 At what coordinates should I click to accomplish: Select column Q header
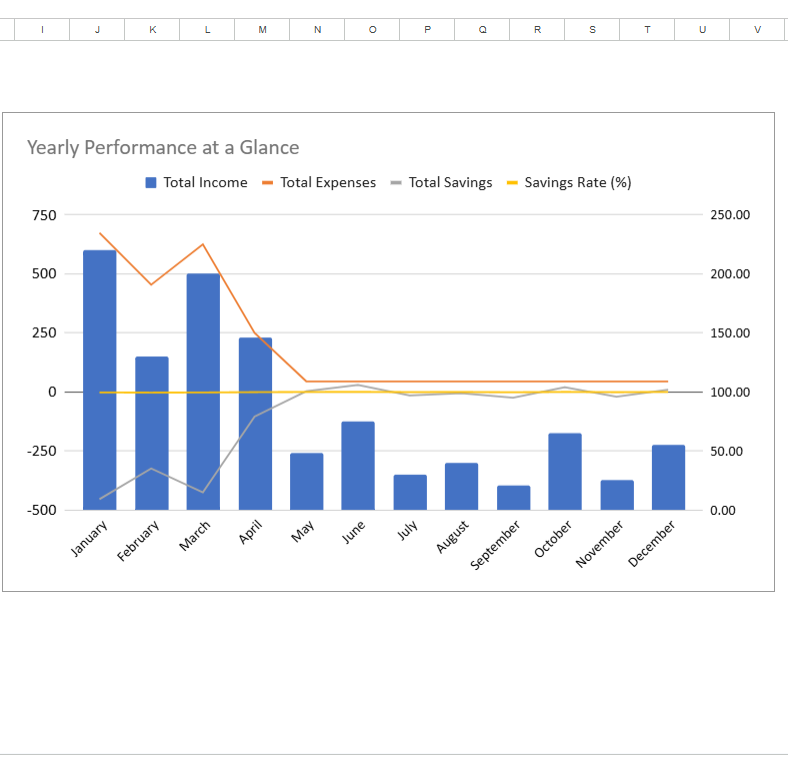pos(482,30)
